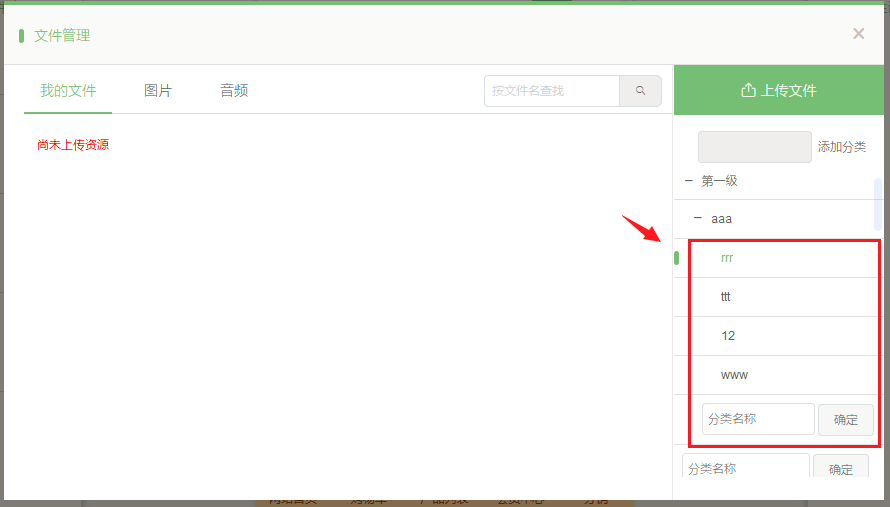Switch to the 我的文件 tab
Image resolution: width=890 pixels, height=507 pixels.
[68, 91]
